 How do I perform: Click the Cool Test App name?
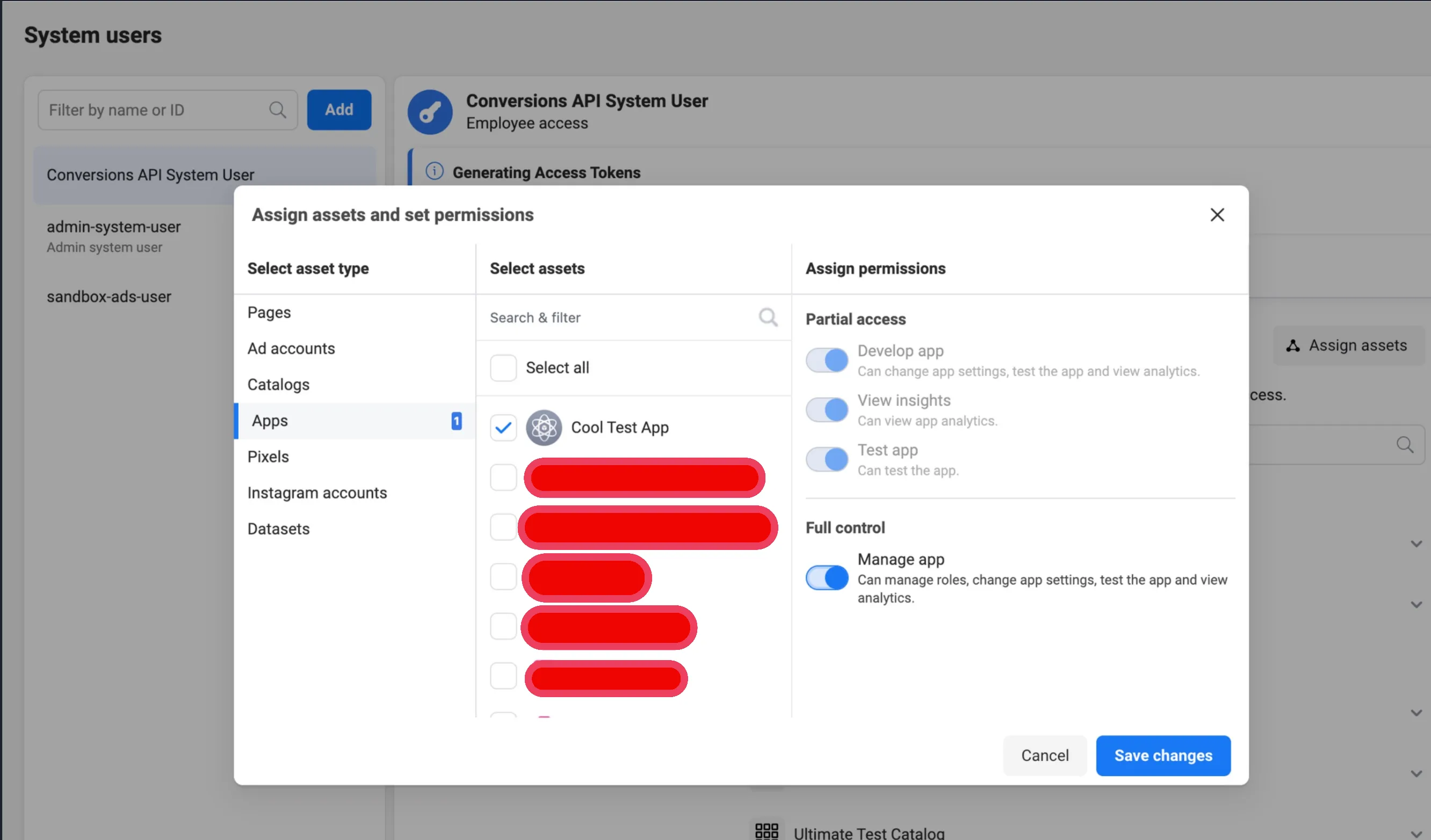click(619, 427)
